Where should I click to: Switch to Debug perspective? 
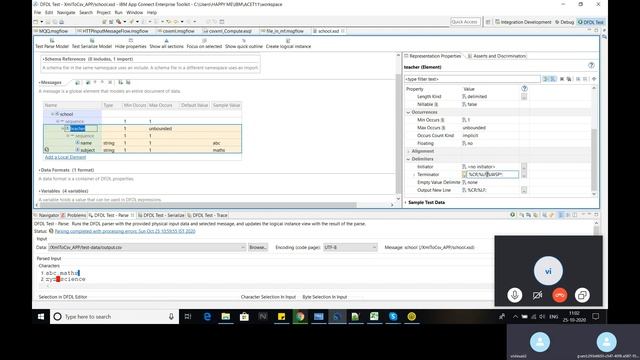point(564,22)
